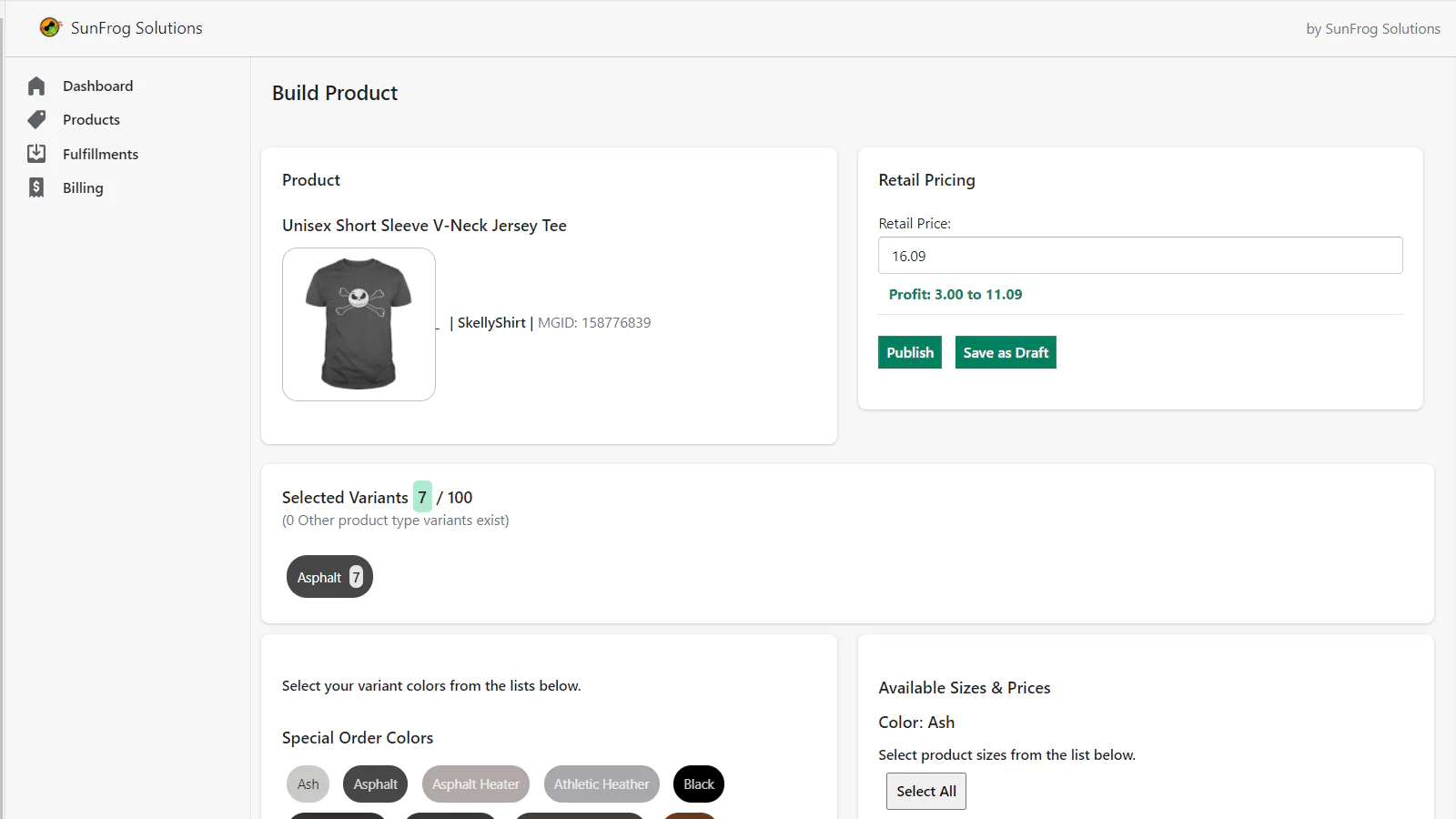Enable the Asphalt Heater color
The width and height of the screenshot is (1456, 819).
(475, 784)
